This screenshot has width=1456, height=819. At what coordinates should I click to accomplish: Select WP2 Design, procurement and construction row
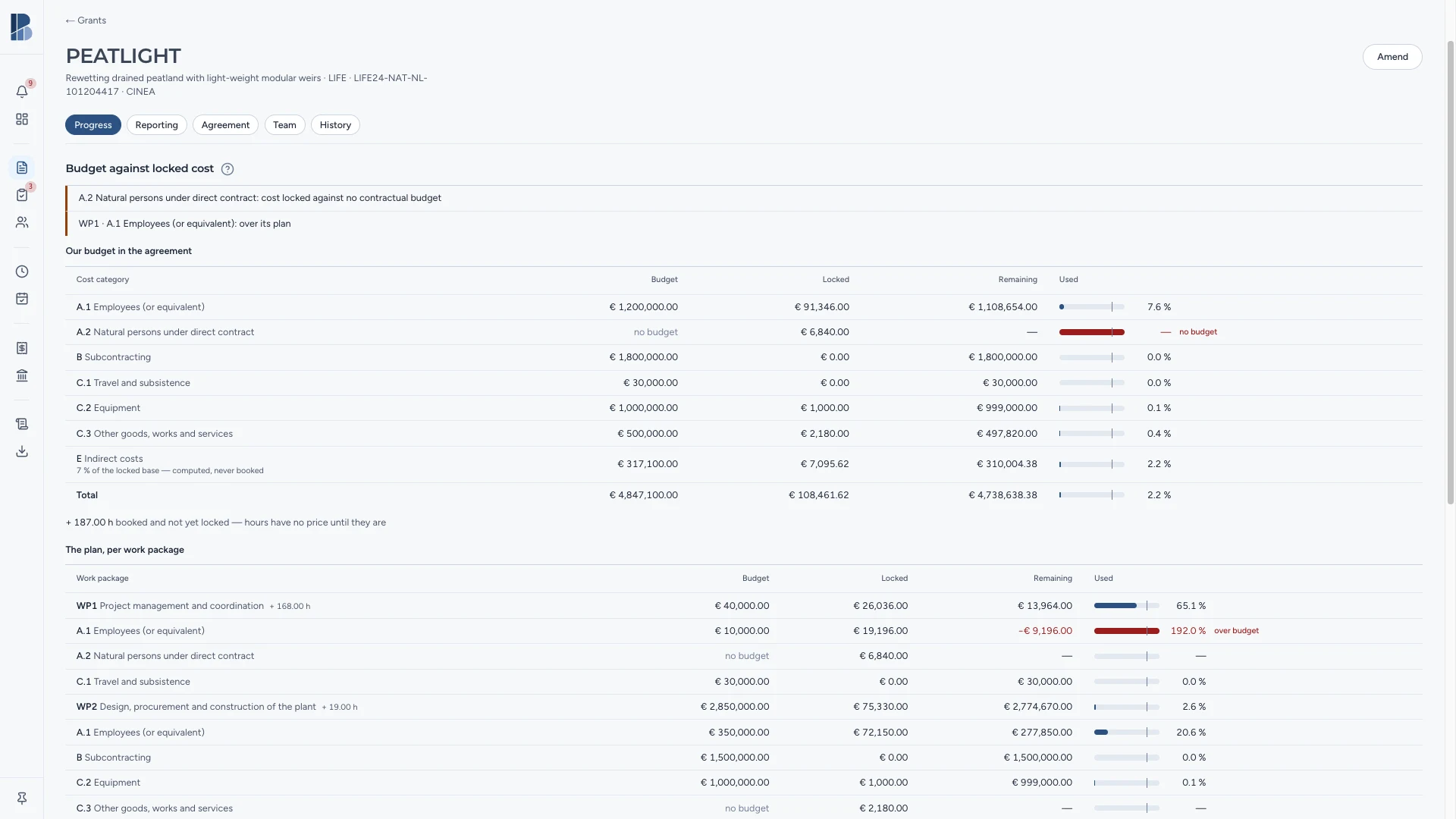[x=744, y=707]
